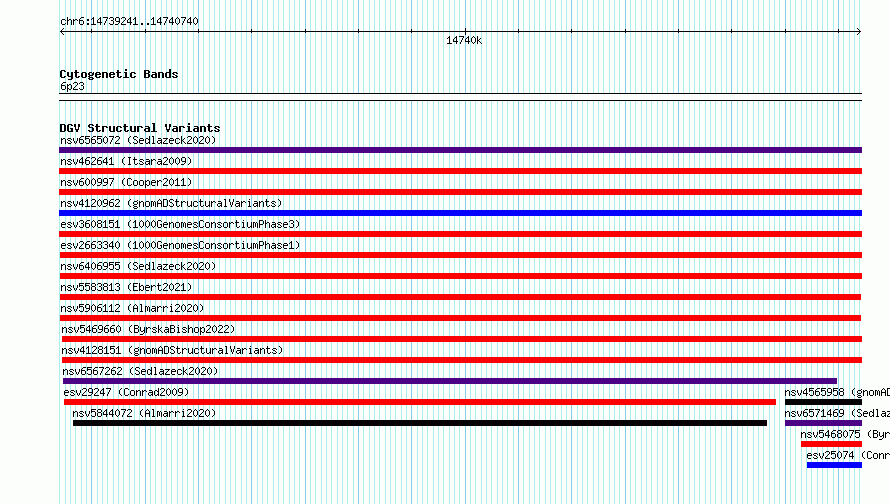This screenshot has height=504, width=890.
Task: Select the purple bar for nsv6565072
Action: pyautogui.click(x=460, y=150)
